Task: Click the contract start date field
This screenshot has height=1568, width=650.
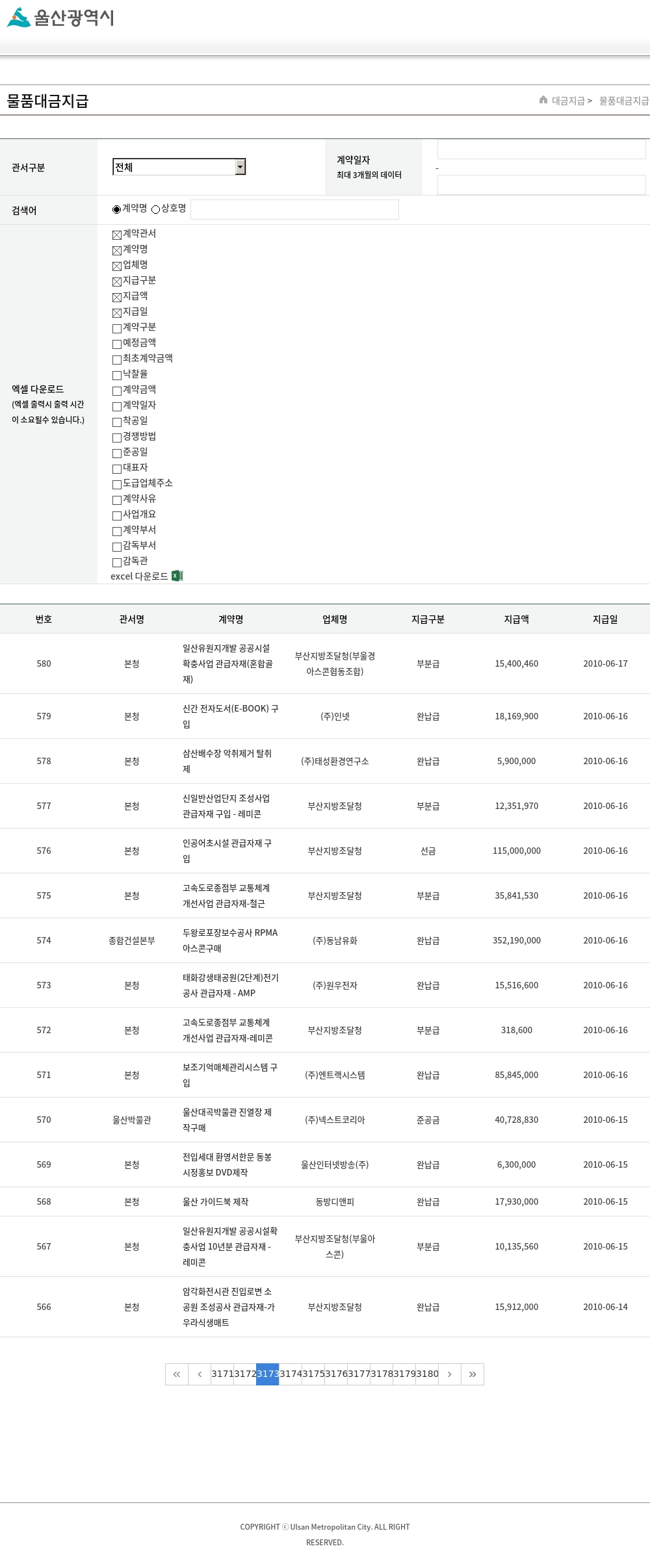Action: pyautogui.click(x=541, y=149)
